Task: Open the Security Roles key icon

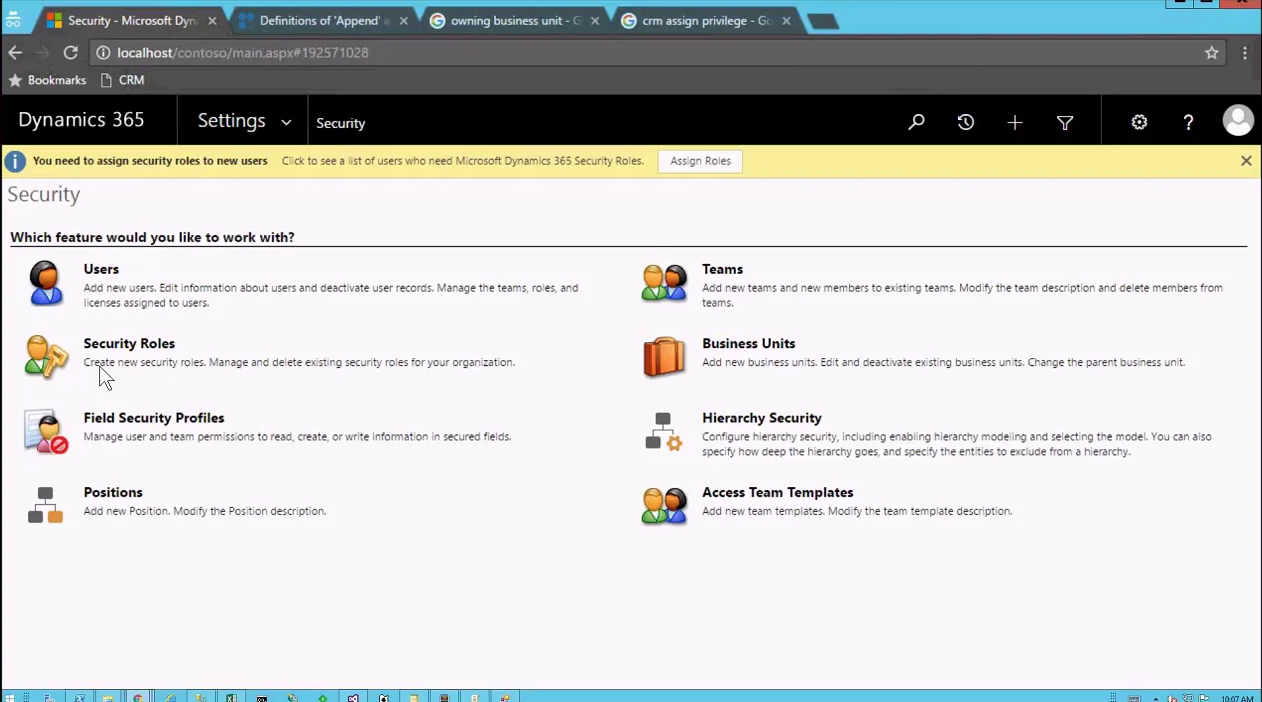Action: pos(45,357)
